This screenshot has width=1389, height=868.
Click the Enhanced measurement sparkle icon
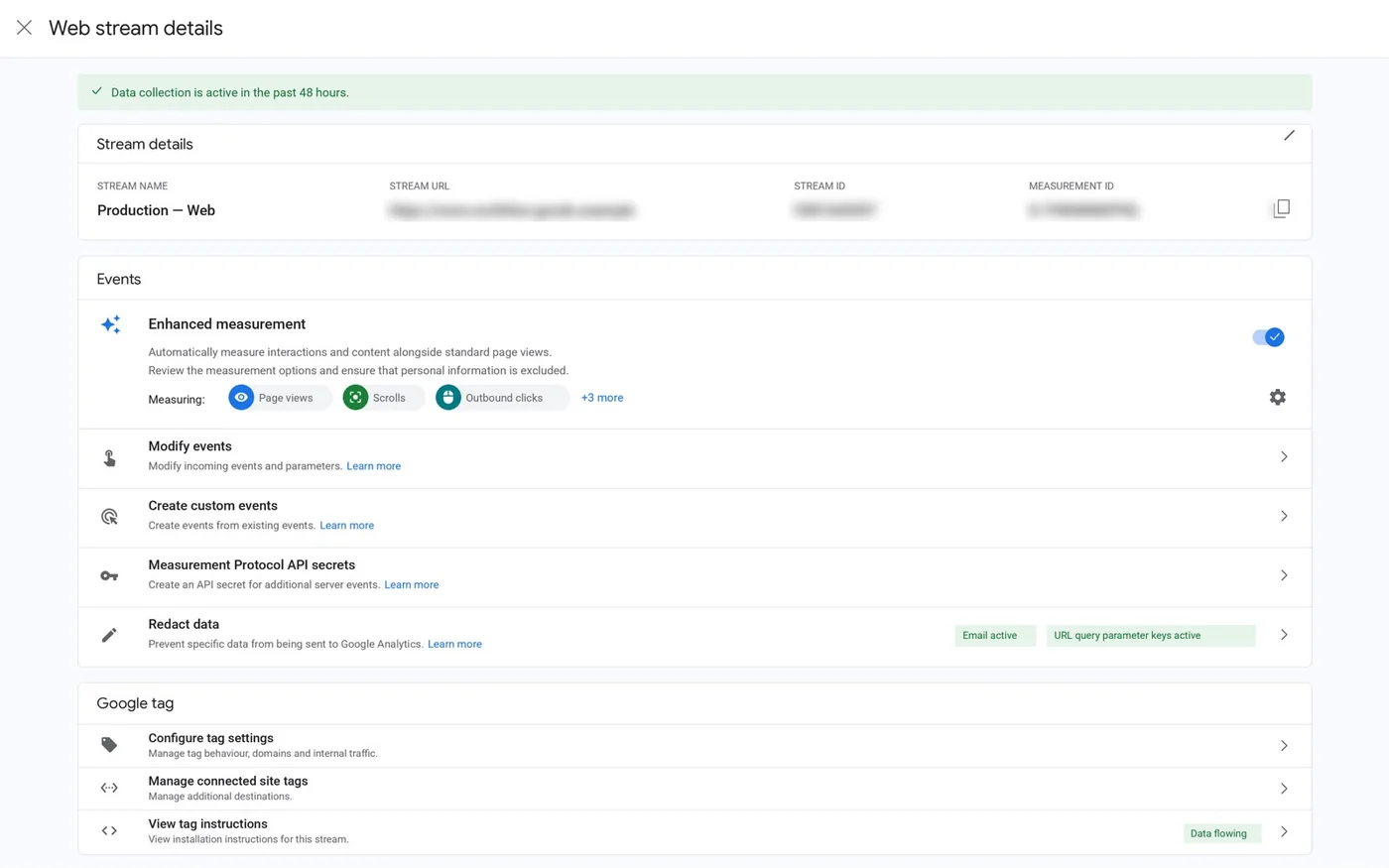(x=110, y=324)
